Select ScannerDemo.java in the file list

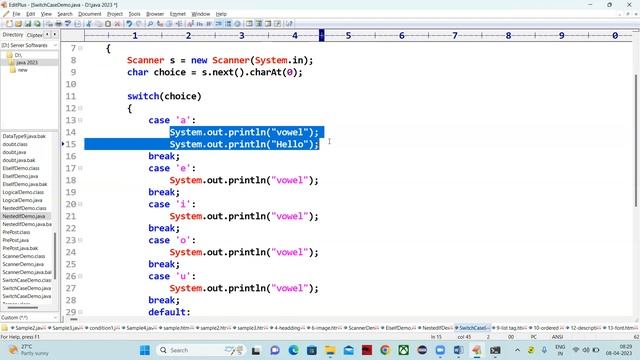coord(23,264)
